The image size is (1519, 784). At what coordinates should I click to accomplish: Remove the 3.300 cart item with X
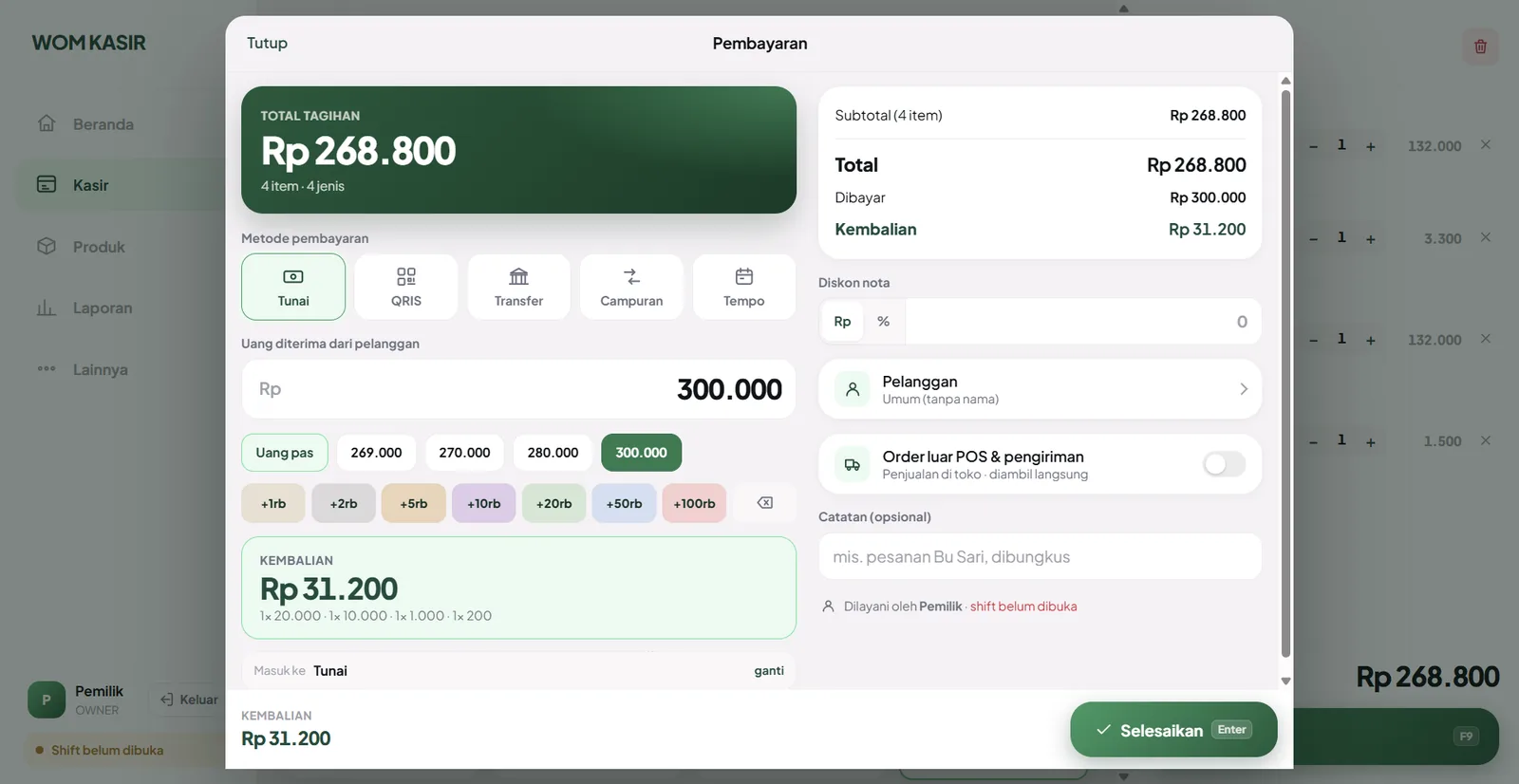click(x=1486, y=237)
